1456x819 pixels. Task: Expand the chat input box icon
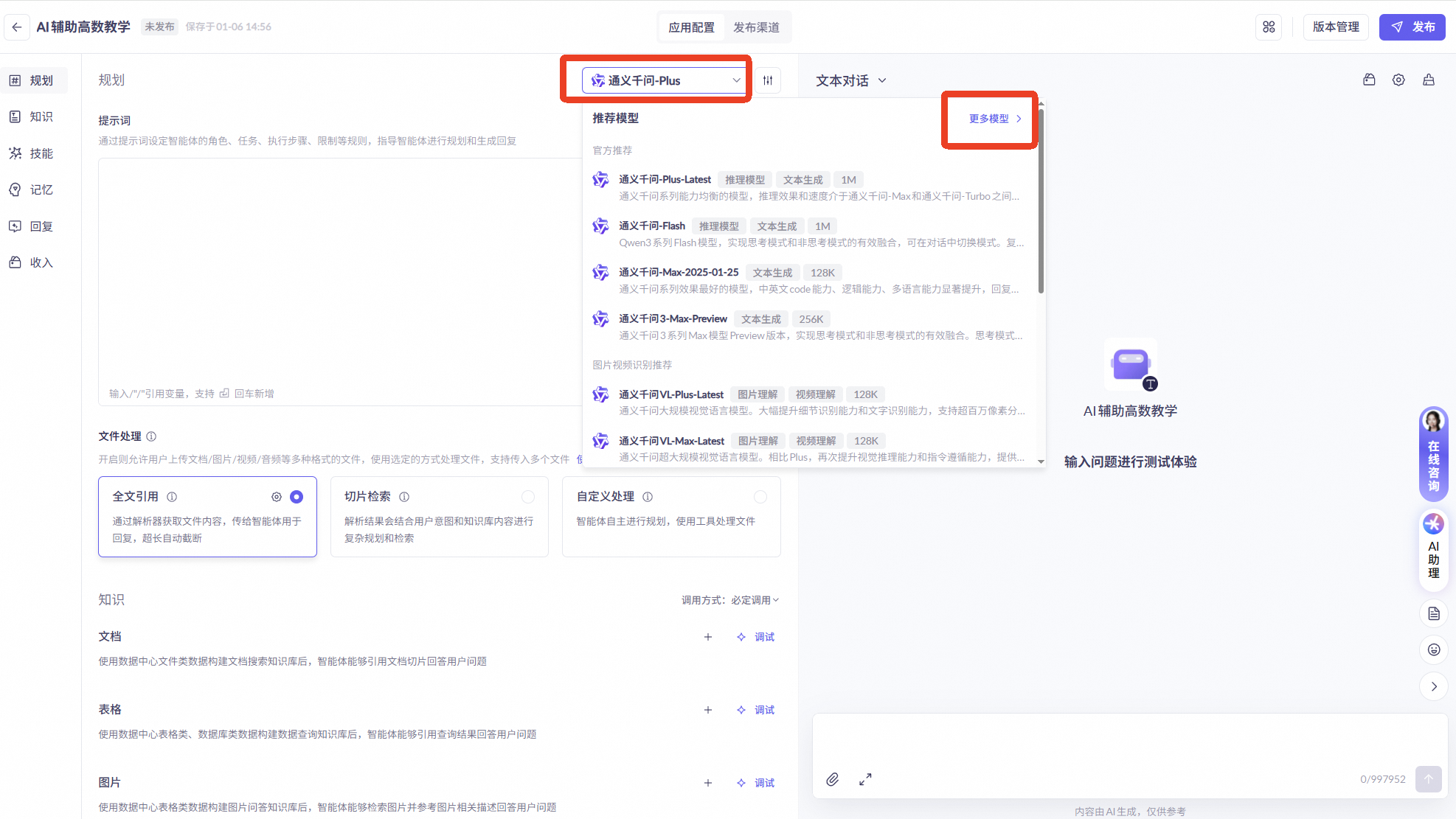click(x=865, y=779)
